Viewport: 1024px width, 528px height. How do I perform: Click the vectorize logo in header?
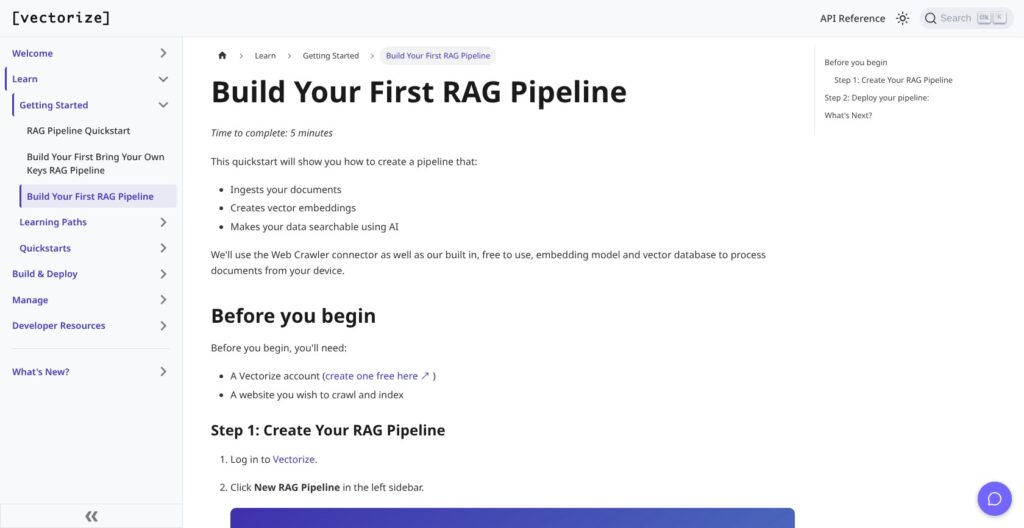click(x=61, y=18)
